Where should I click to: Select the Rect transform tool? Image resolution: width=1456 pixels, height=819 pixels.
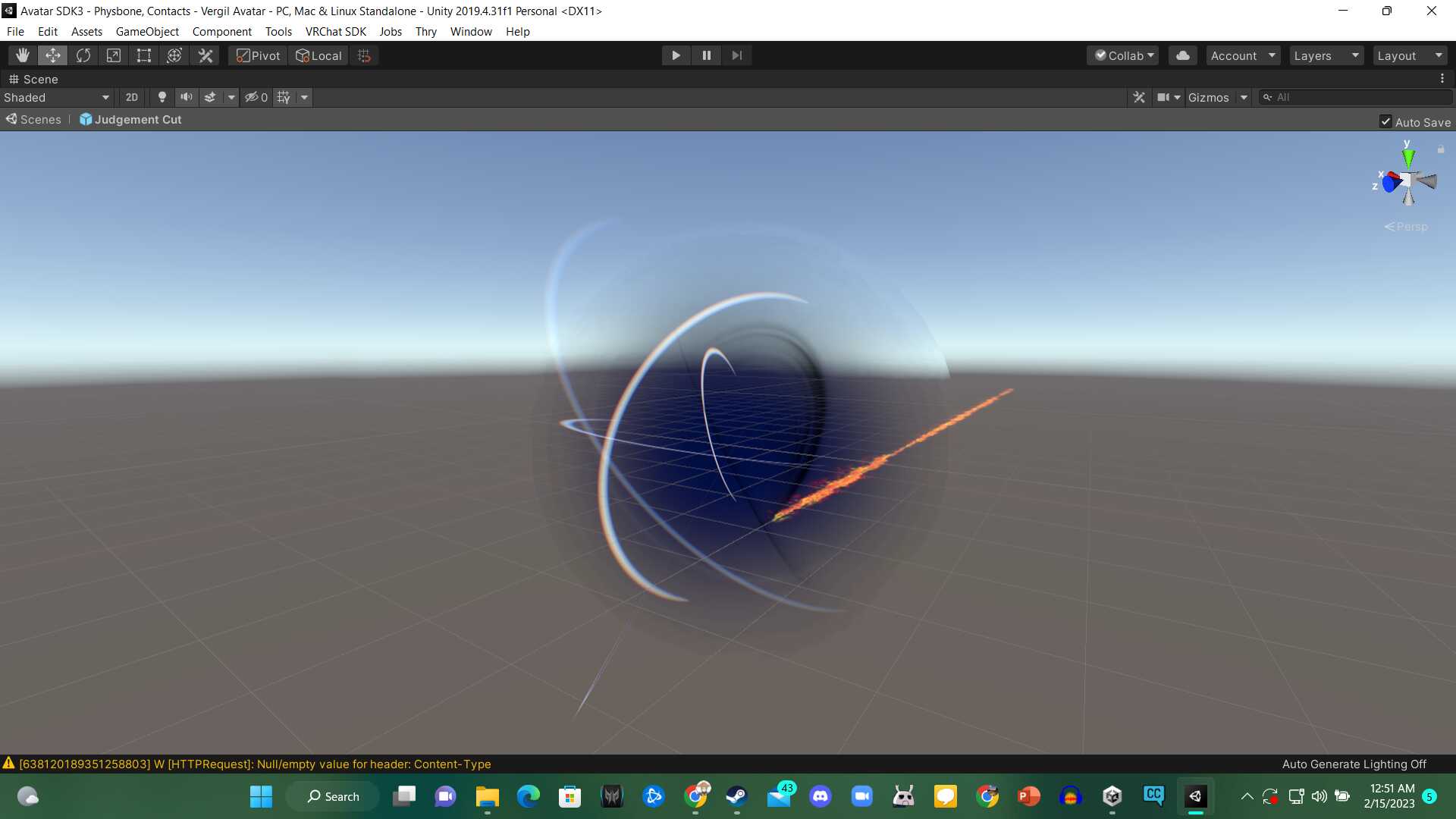point(144,55)
